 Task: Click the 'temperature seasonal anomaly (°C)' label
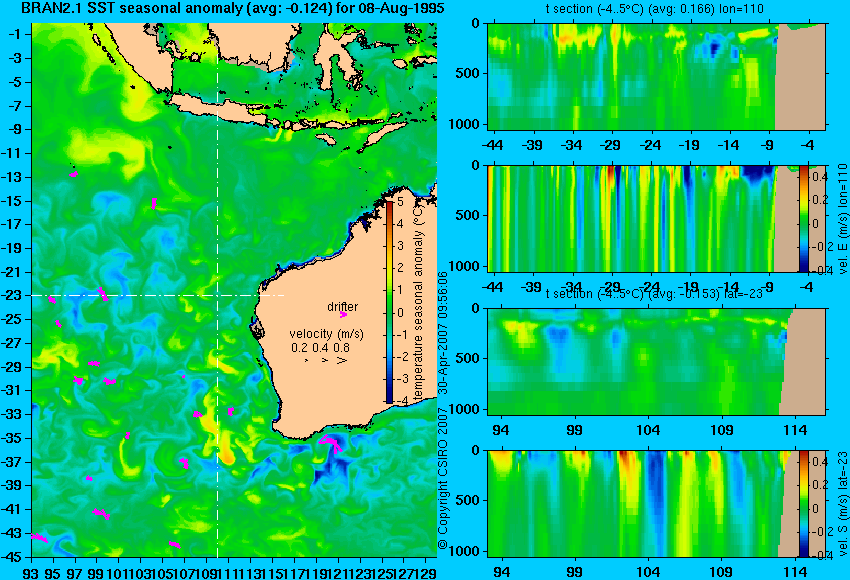click(418, 303)
